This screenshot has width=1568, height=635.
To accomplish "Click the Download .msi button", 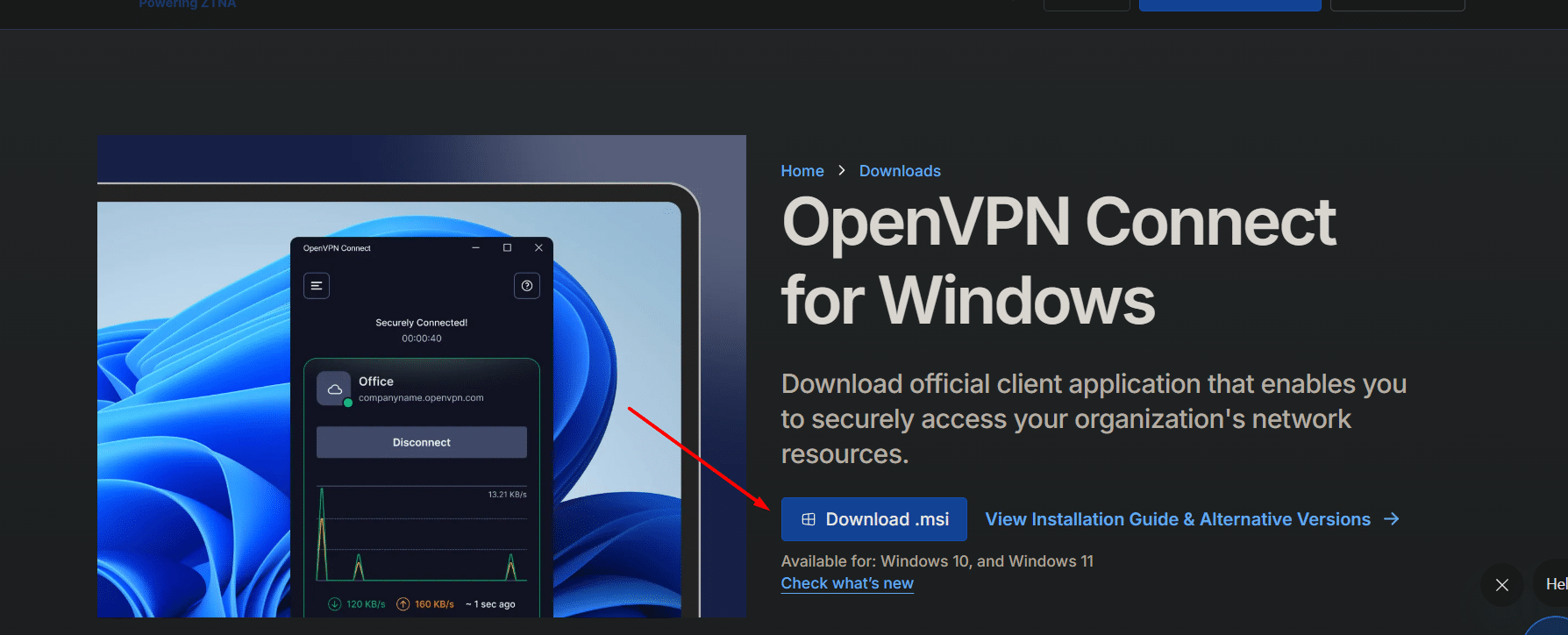I will 873,519.
